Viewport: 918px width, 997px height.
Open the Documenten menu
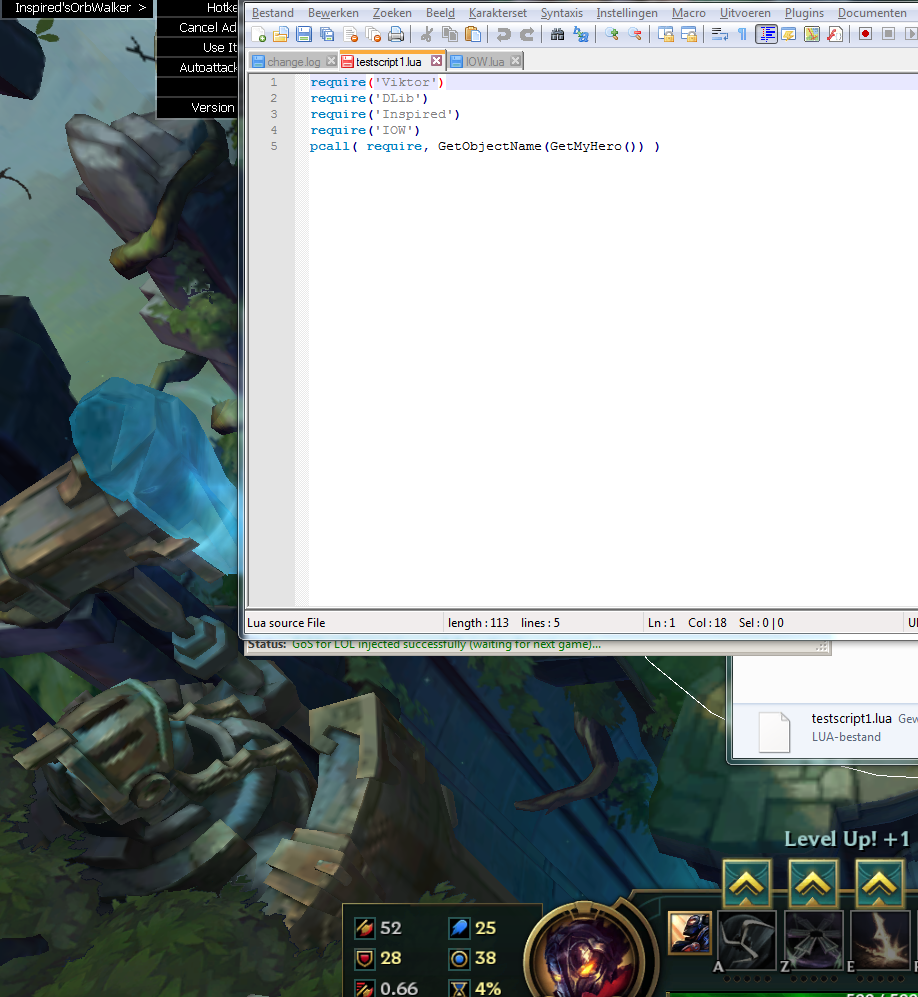(x=872, y=13)
